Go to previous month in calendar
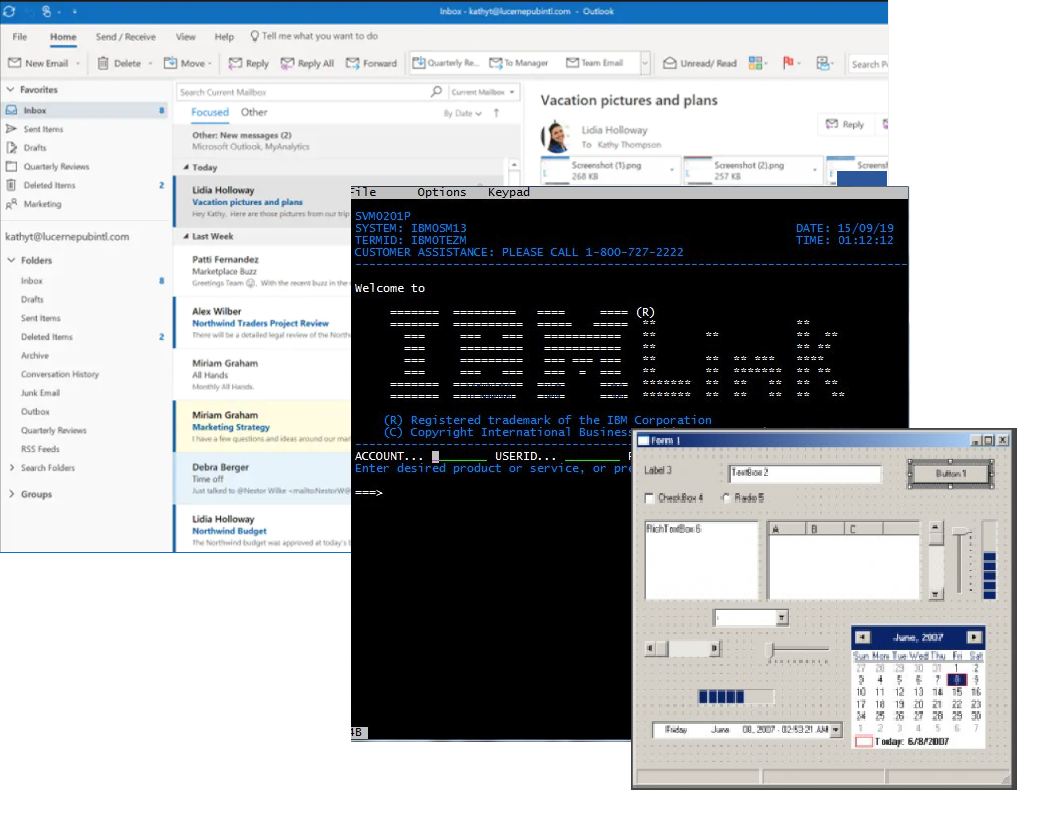This screenshot has width=1043, height=814. click(x=863, y=637)
